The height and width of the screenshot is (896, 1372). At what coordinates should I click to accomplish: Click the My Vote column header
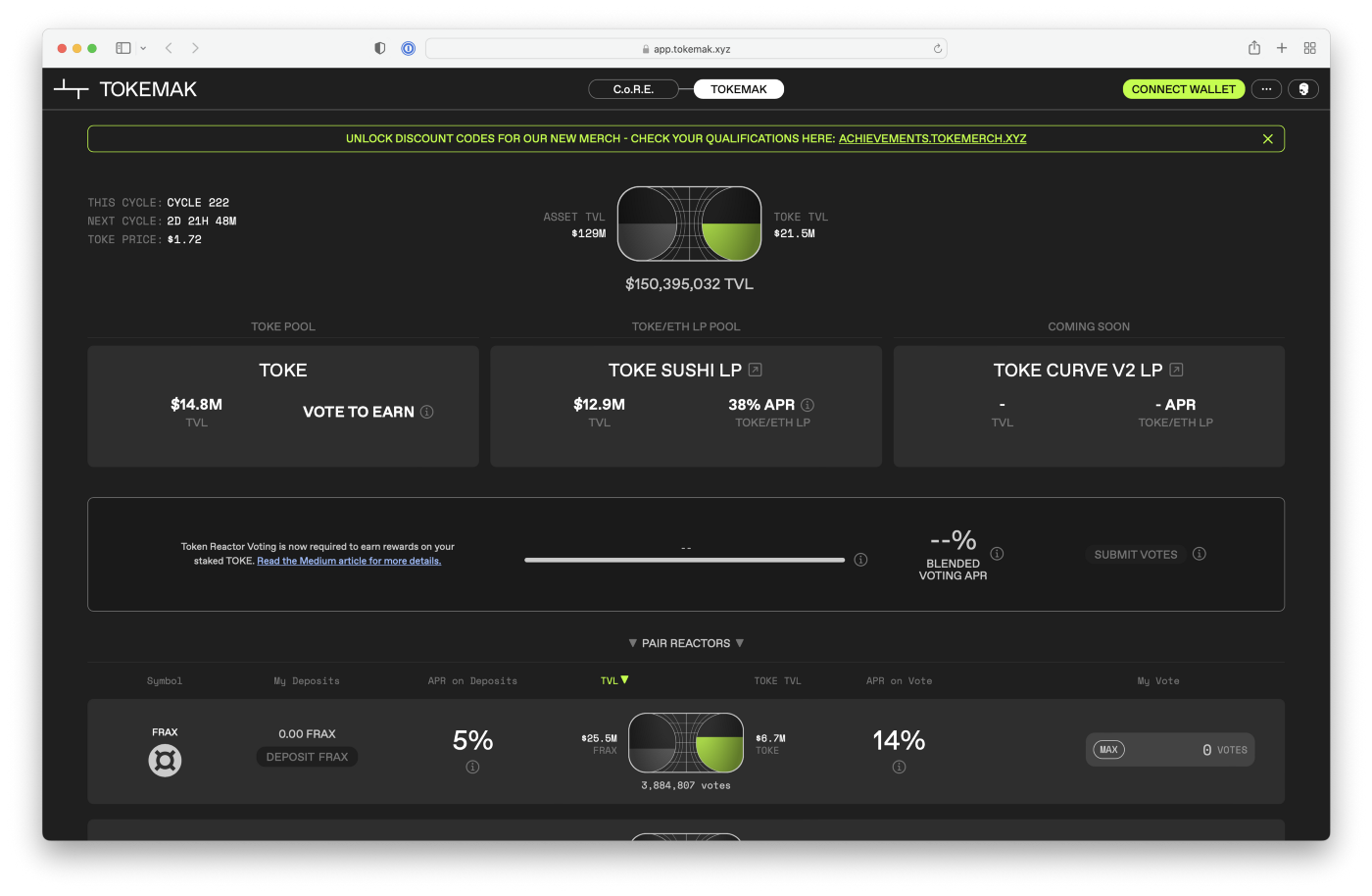tap(1158, 680)
